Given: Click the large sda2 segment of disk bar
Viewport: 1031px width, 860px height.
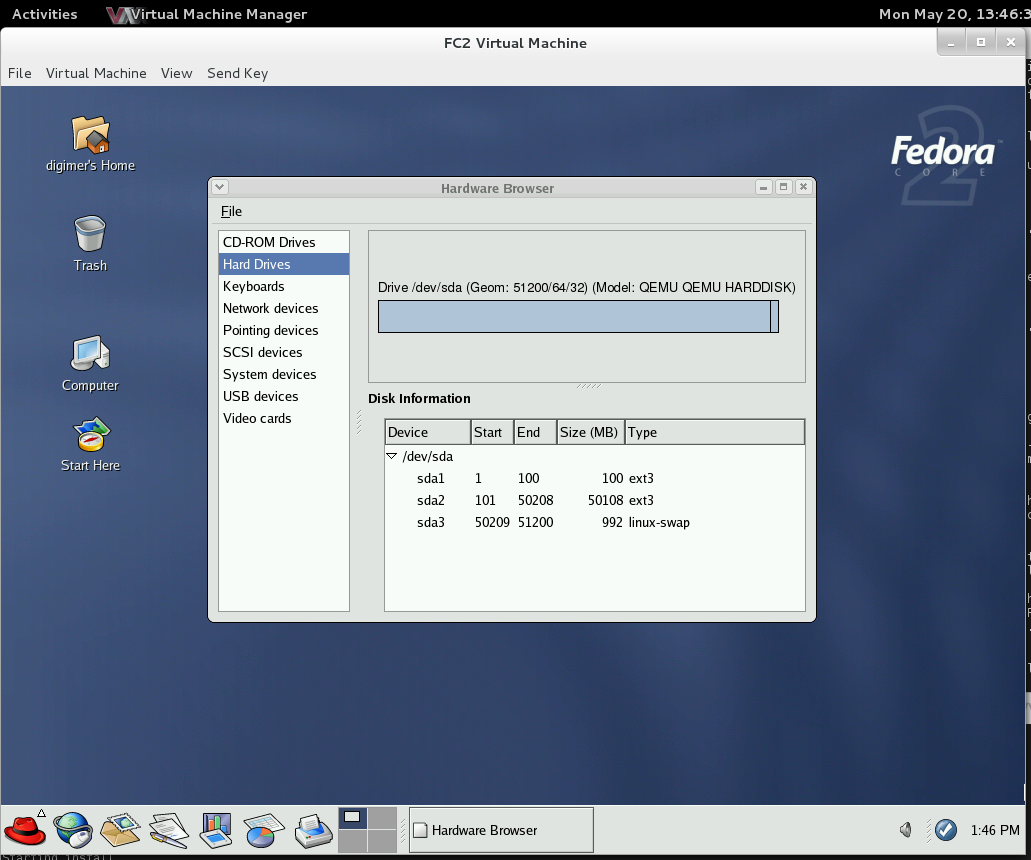Looking at the screenshot, I should [575, 316].
